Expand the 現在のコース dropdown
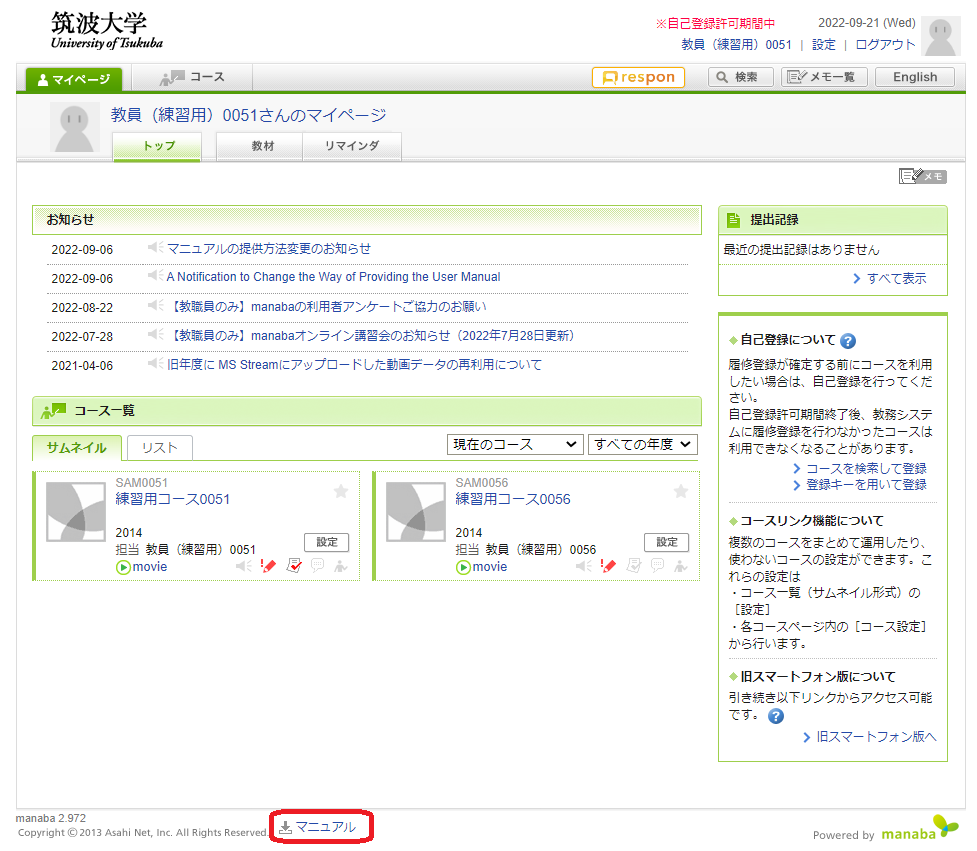This screenshot has height=851, width=977. coord(515,444)
